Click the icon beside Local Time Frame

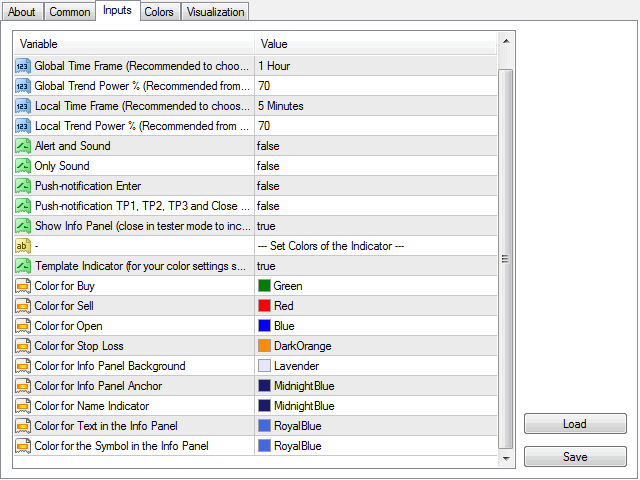point(23,106)
